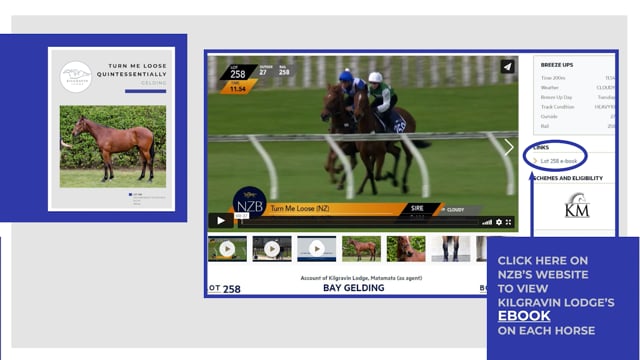View the side-on horse photo thumbnail

pyautogui.click(x=361, y=249)
